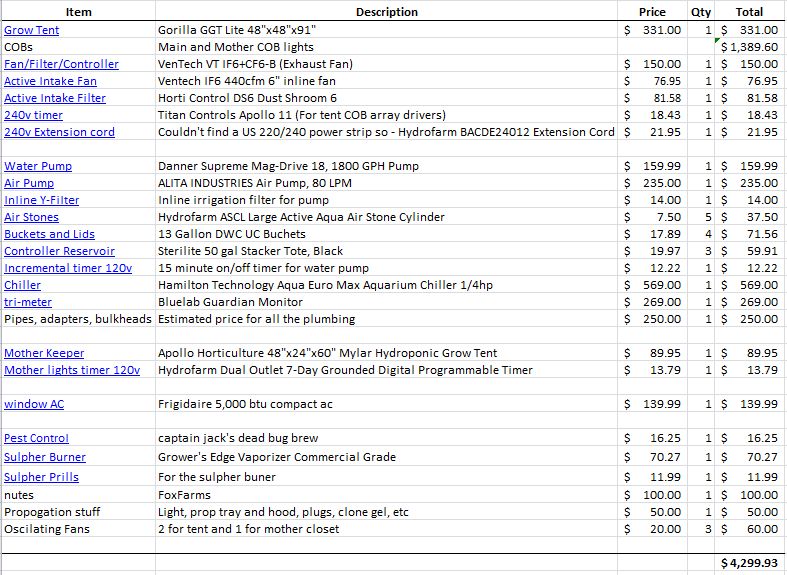This screenshot has width=787, height=575.
Task: Click the Chiller price 569.00 cell
Action: coord(652,285)
